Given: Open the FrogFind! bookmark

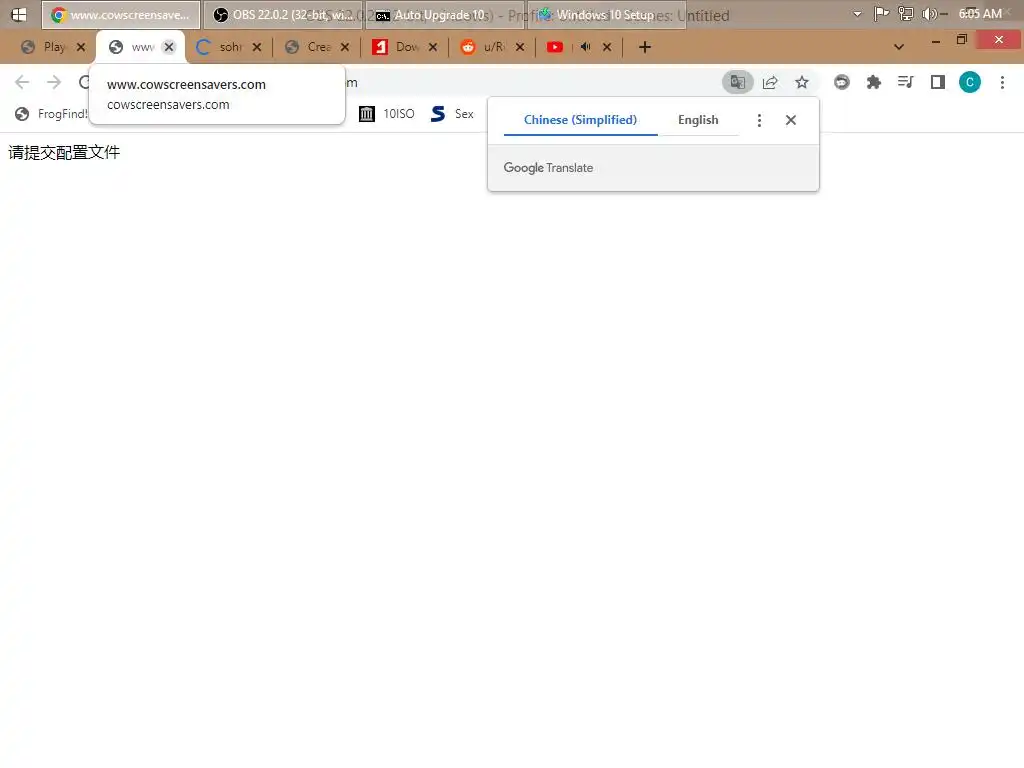Looking at the screenshot, I should point(51,114).
